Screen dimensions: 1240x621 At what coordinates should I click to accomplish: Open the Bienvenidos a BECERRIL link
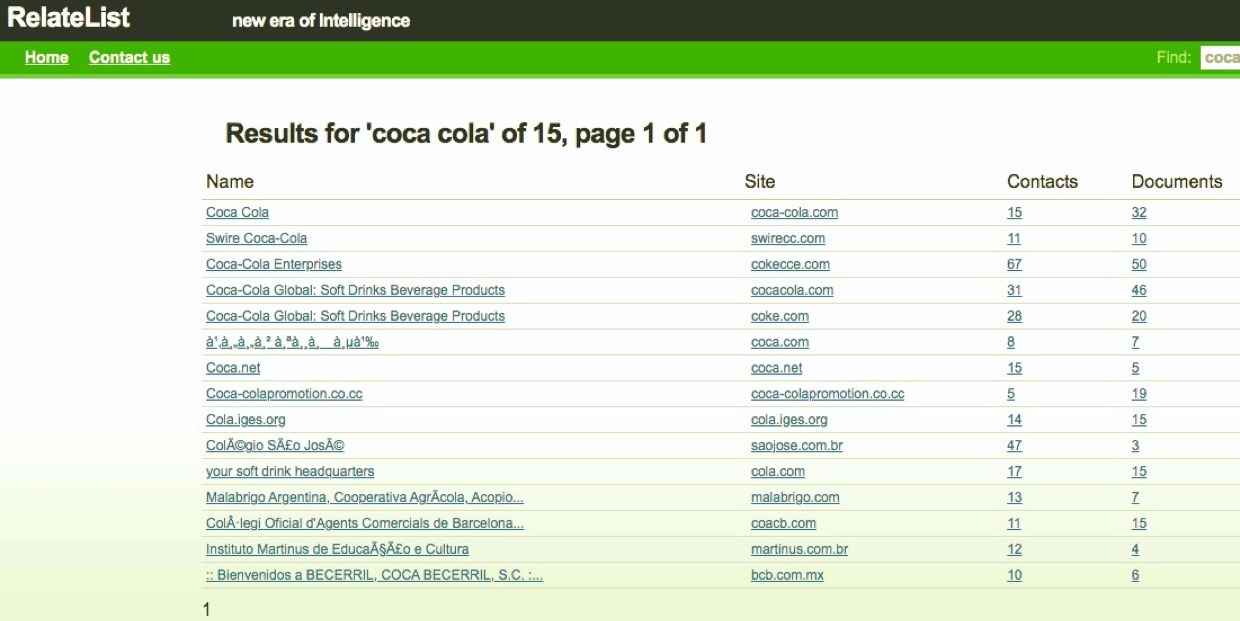374,576
